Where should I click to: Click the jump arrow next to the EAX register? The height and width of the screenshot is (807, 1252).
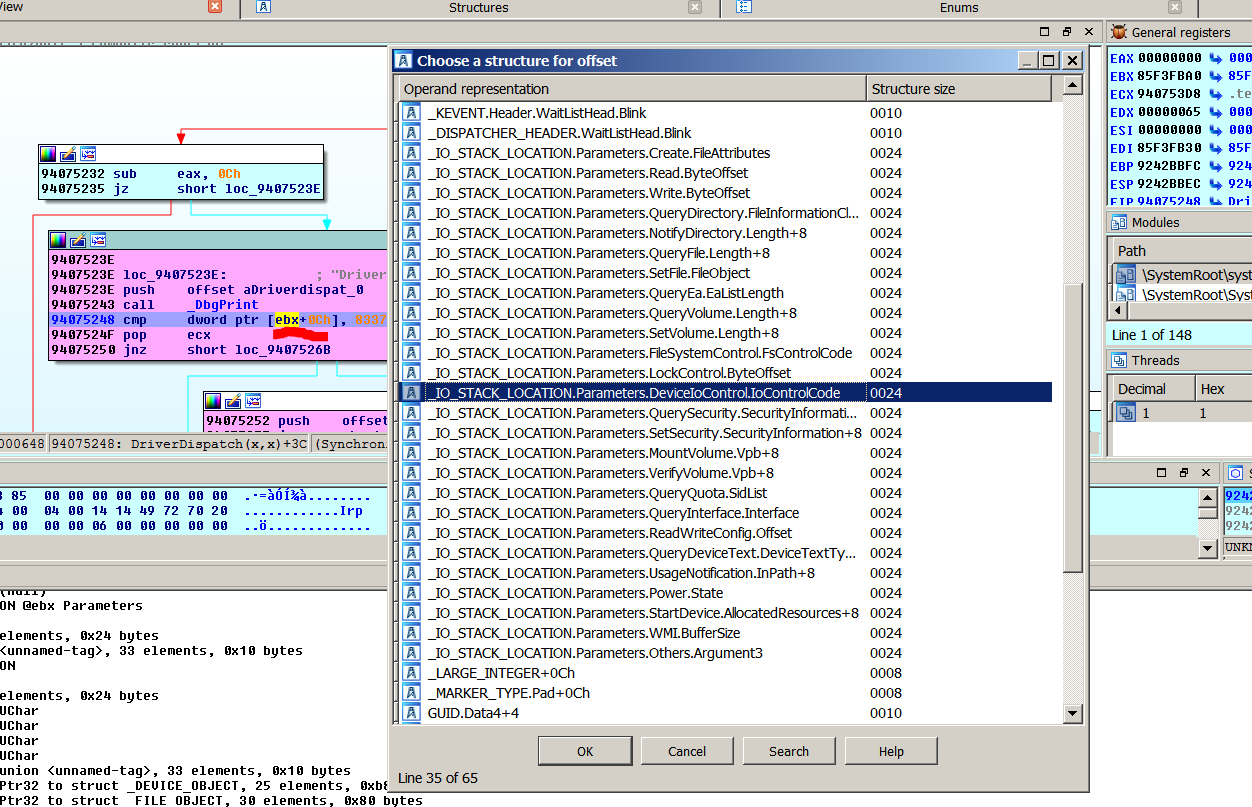tap(1216, 58)
